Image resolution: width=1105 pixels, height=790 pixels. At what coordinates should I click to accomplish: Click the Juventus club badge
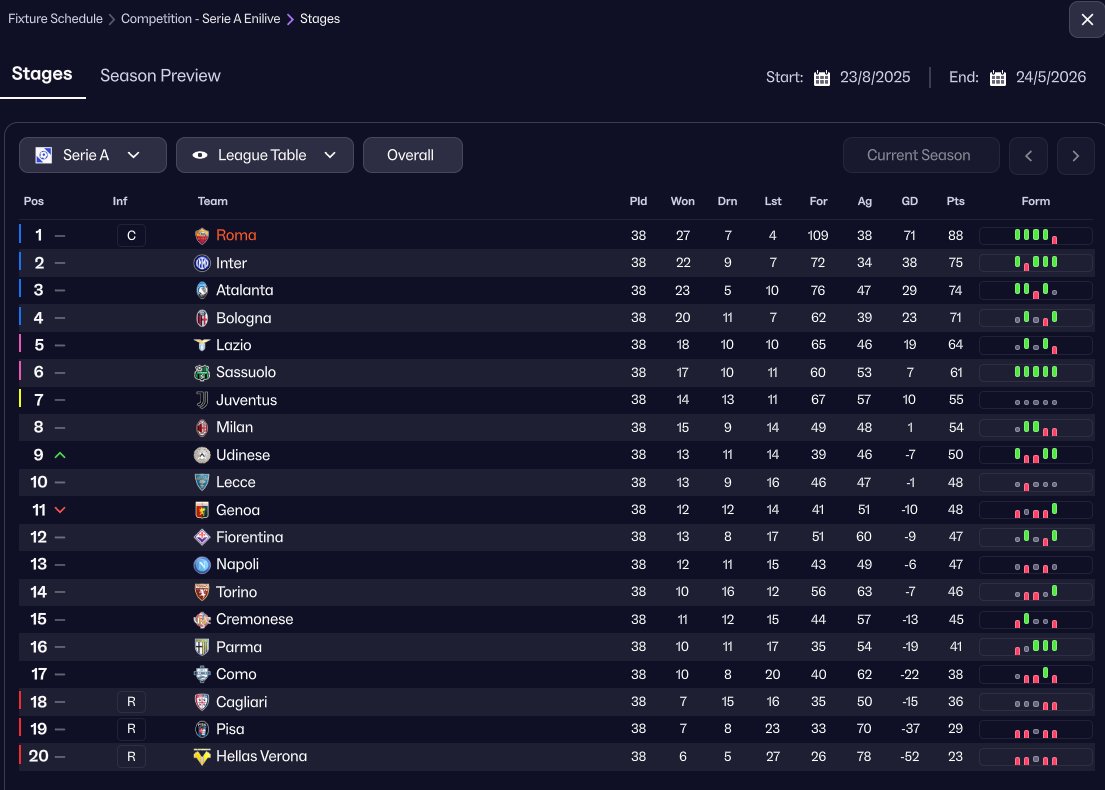pos(202,400)
